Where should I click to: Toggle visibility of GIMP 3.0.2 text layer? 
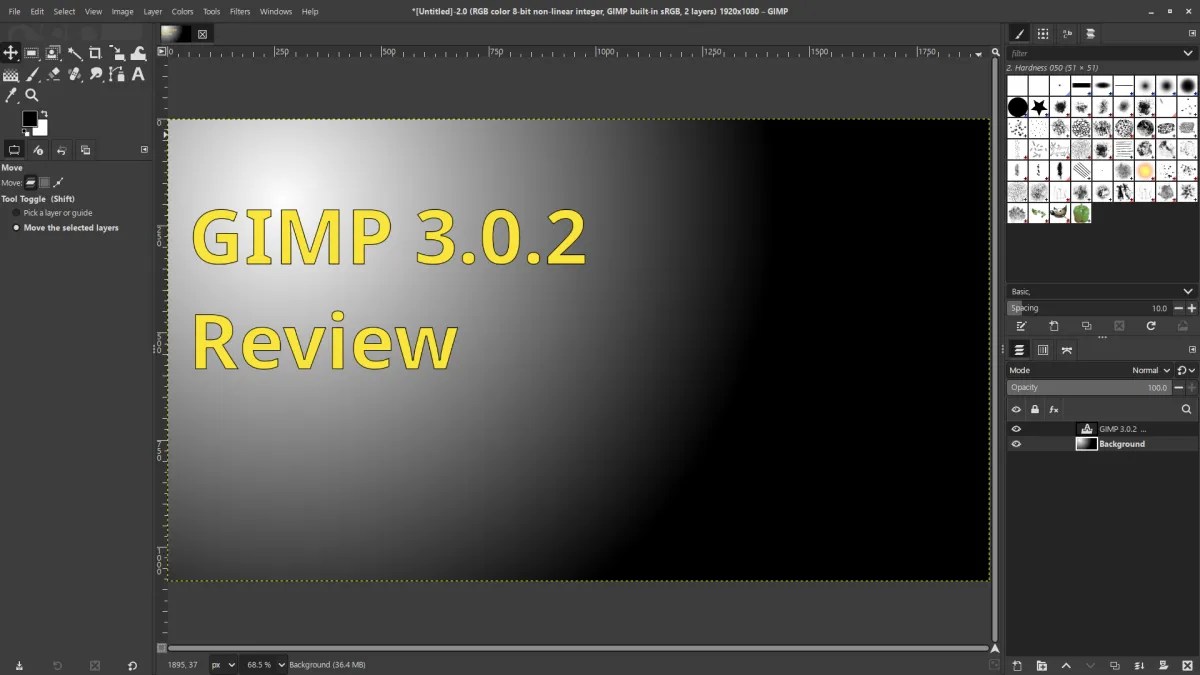click(1016, 429)
